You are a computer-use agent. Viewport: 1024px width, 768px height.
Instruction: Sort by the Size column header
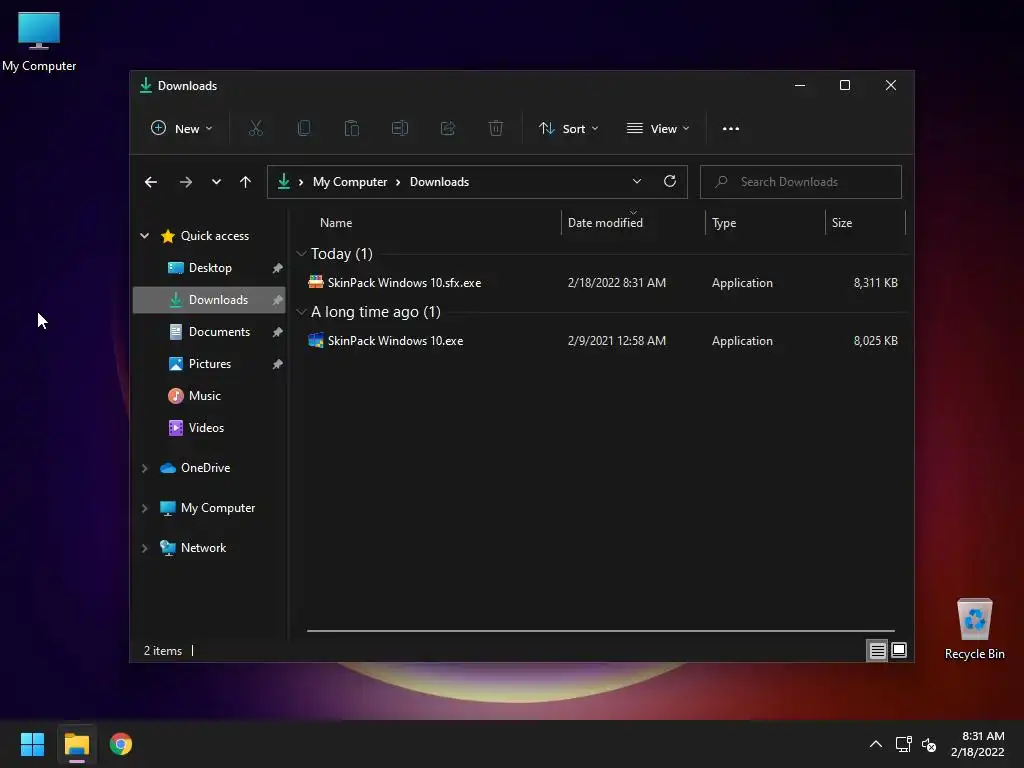[865, 223]
